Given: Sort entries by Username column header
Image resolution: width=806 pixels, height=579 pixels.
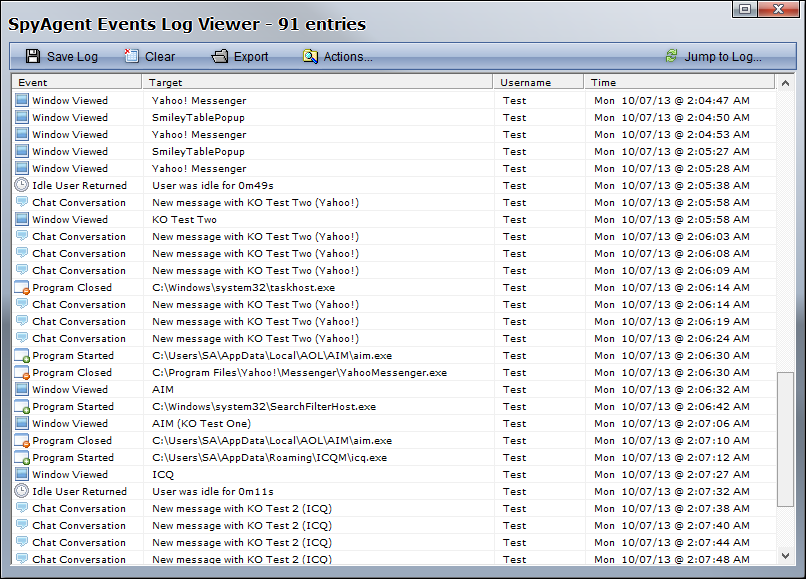Looking at the screenshot, I should click(538, 83).
